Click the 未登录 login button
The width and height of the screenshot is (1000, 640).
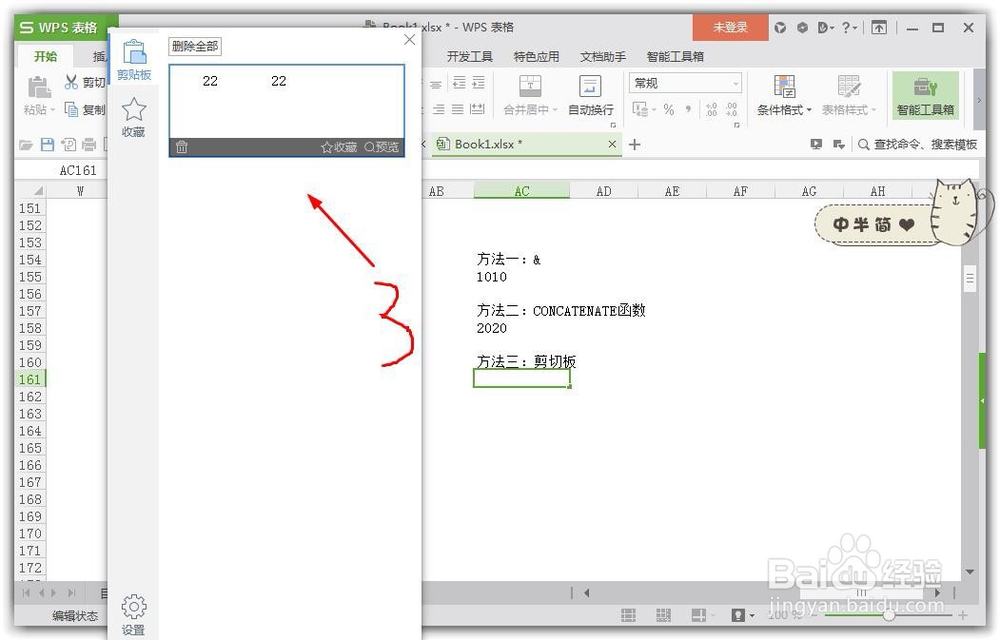tap(730, 27)
